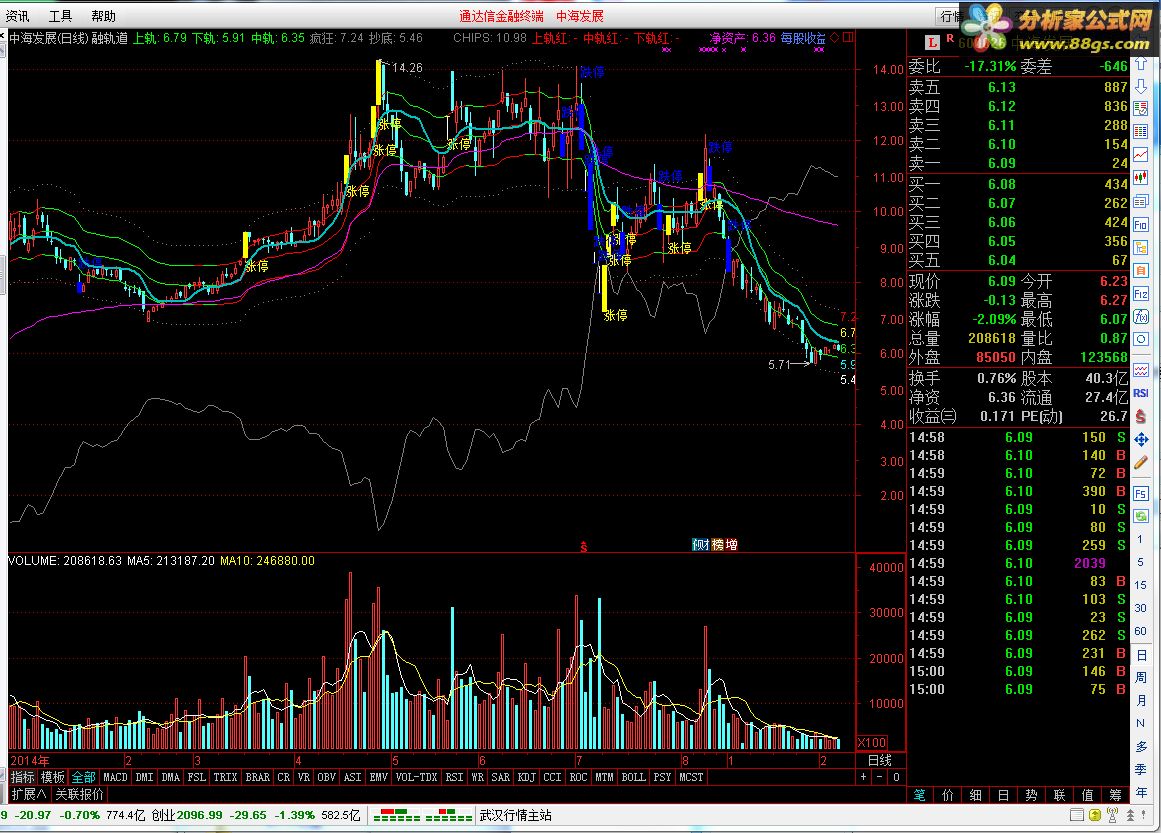This screenshot has width=1161, height=833.
Task: Select the 季 quarterly period
Action: coord(1141,769)
